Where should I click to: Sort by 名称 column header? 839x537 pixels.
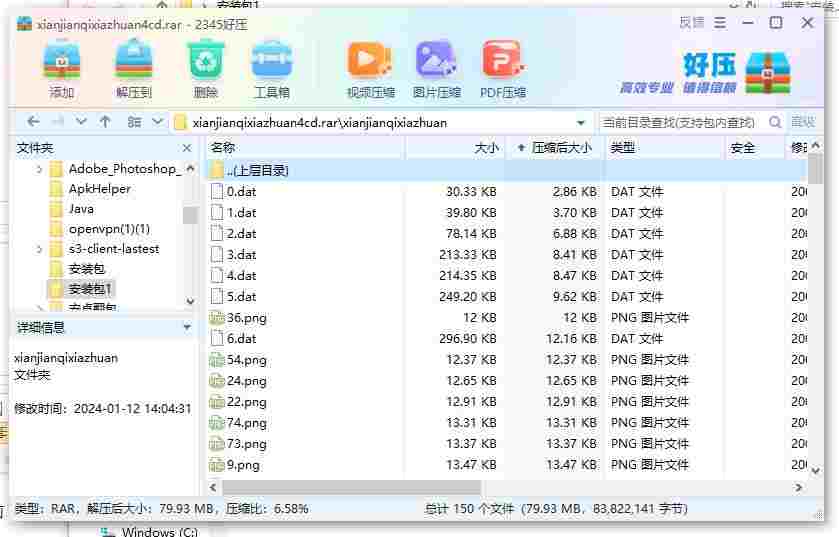click(x=306, y=148)
